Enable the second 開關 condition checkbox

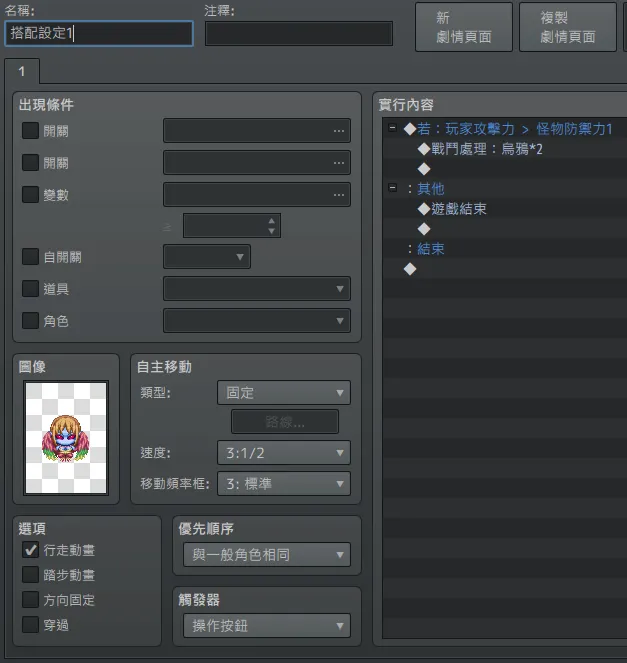30,163
